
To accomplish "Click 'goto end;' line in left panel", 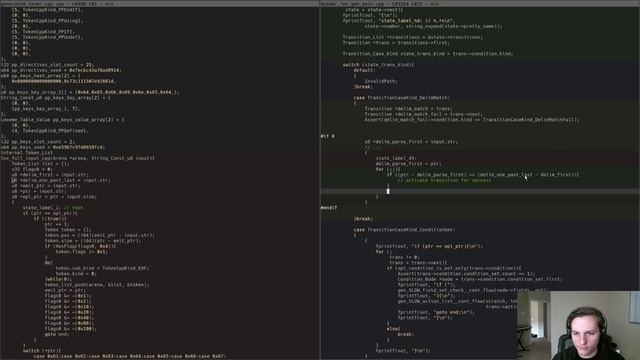I will [x=57, y=334].
